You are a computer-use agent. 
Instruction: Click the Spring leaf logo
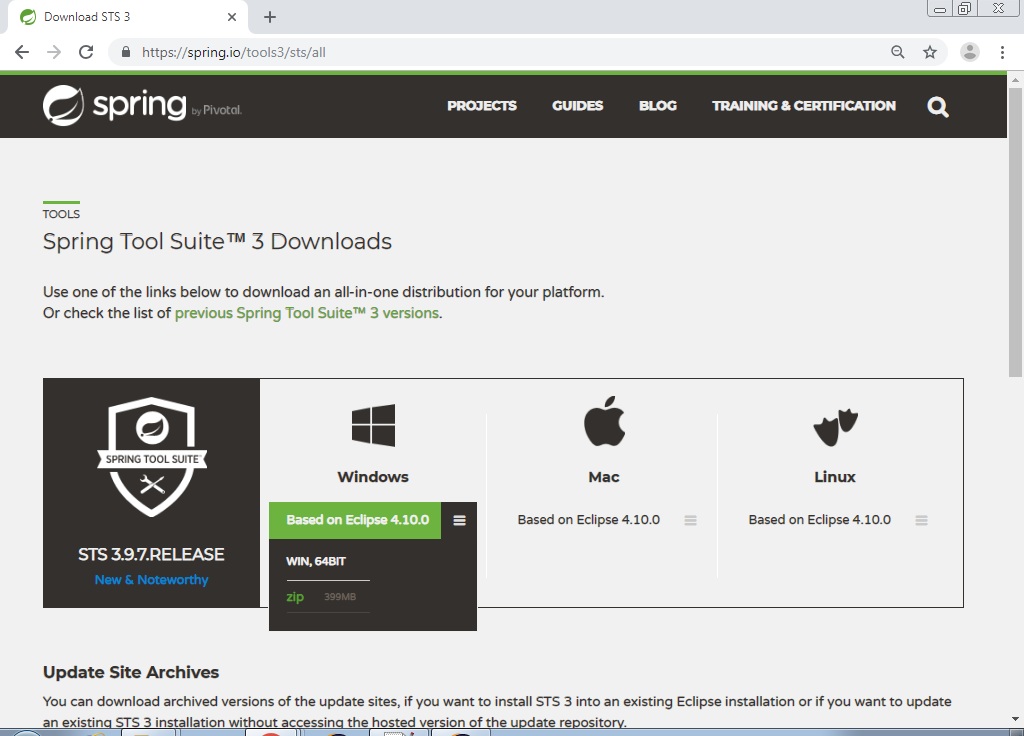point(63,105)
